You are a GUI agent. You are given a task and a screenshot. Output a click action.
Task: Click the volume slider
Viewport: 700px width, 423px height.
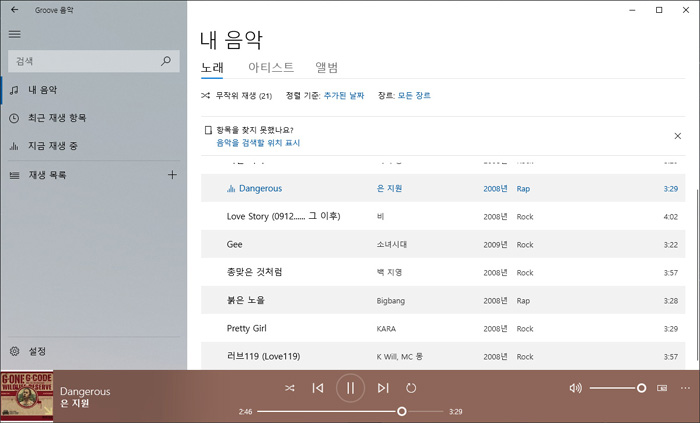pyautogui.click(x=617, y=388)
